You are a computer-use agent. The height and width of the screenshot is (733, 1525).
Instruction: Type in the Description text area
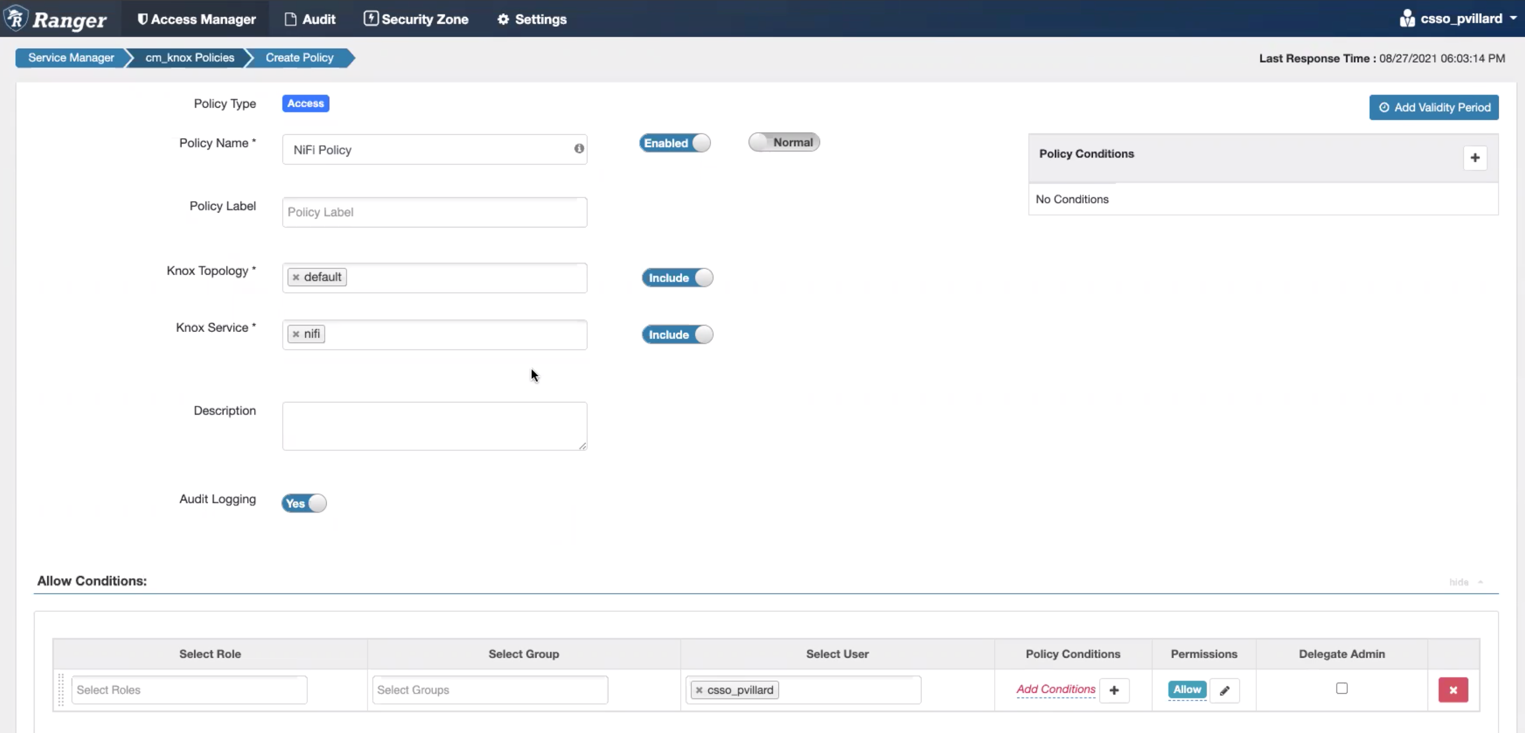(x=434, y=426)
